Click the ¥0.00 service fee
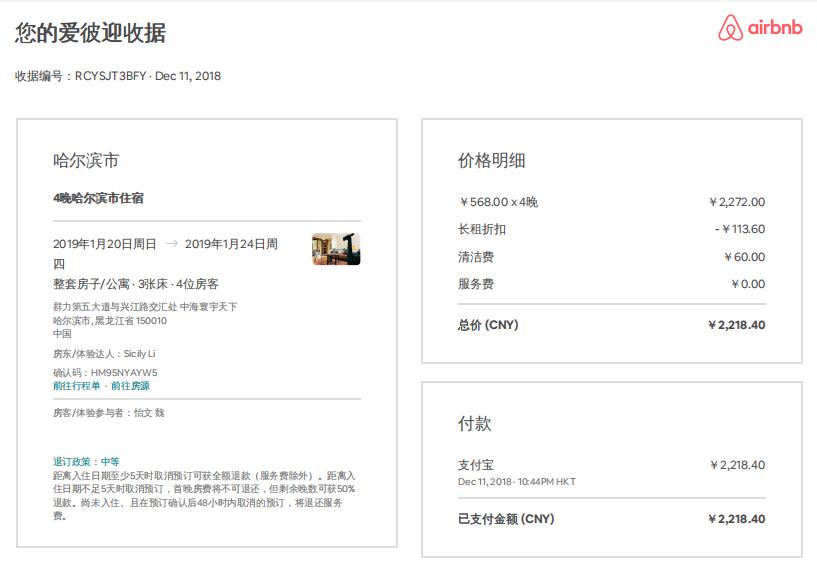 pyautogui.click(x=748, y=284)
